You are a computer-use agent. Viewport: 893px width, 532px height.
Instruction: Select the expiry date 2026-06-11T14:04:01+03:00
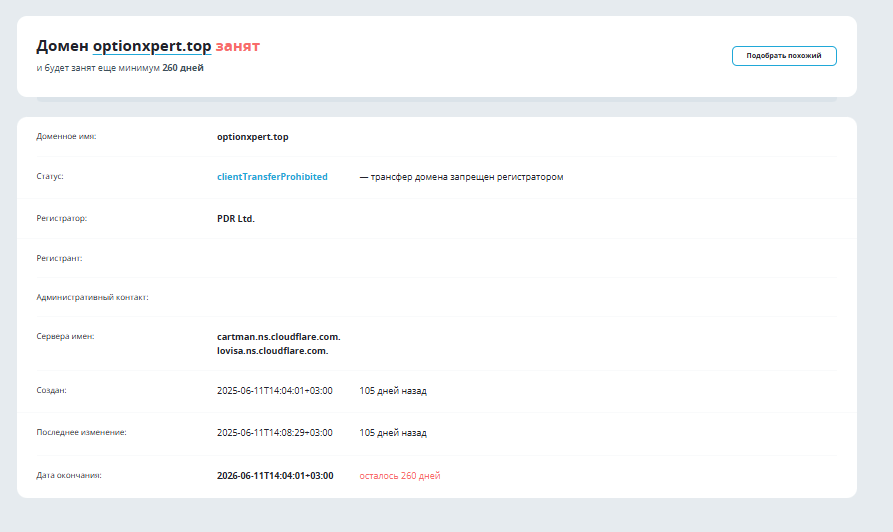(x=275, y=476)
